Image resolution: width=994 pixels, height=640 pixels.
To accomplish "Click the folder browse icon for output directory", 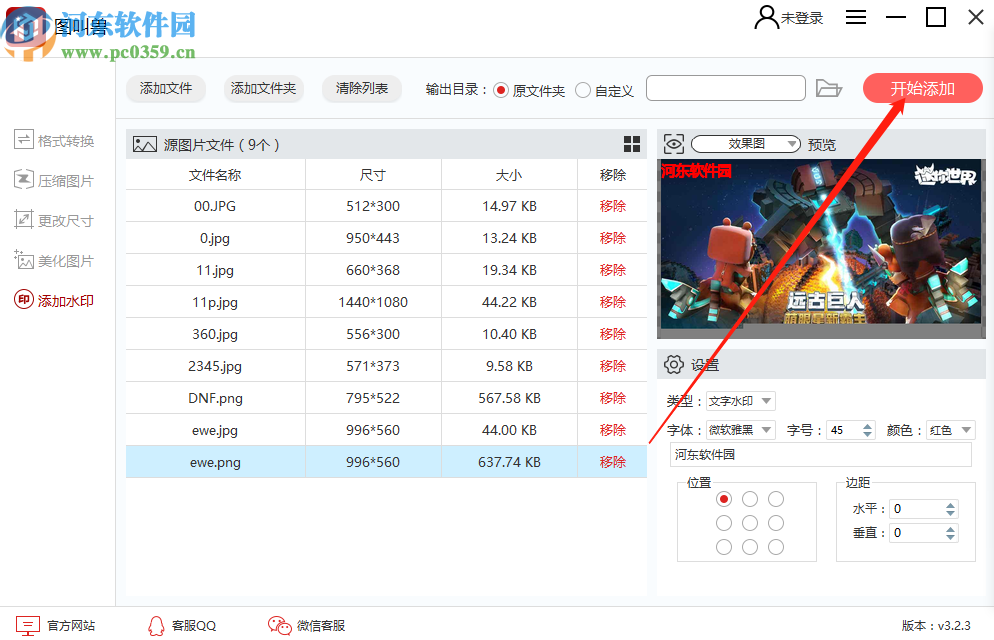I will point(829,88).
